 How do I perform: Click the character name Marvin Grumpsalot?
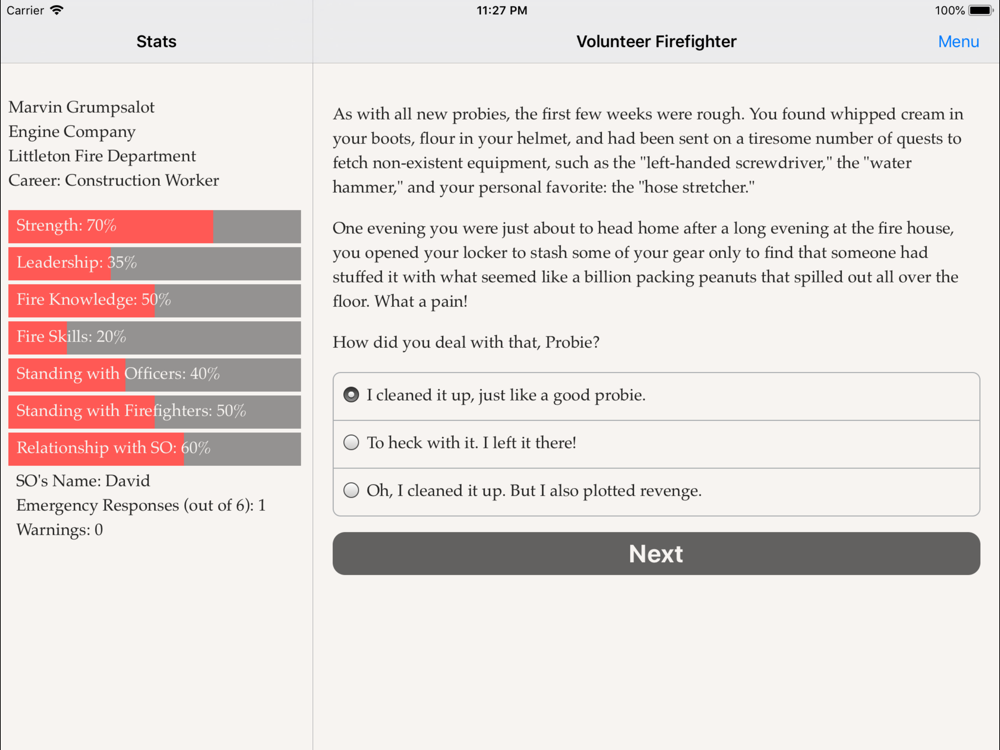(82, 107)
